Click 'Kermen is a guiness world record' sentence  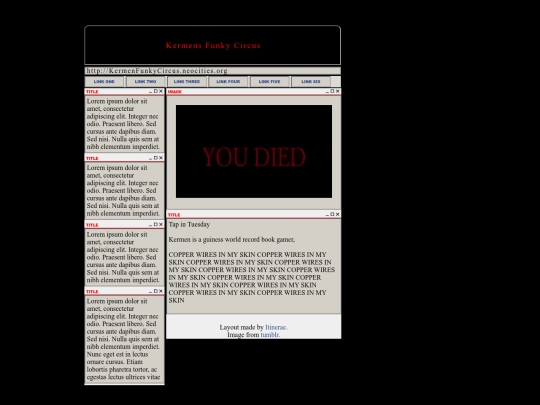coord(232,240)
